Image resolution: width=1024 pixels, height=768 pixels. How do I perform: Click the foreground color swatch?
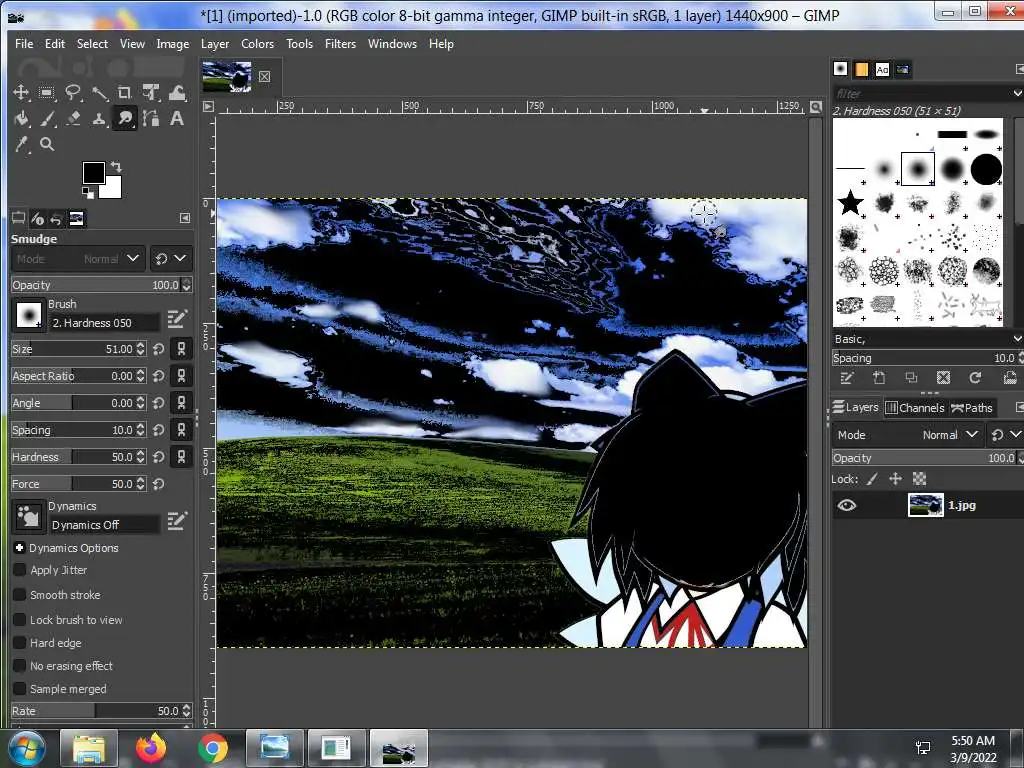coord(93,172)
